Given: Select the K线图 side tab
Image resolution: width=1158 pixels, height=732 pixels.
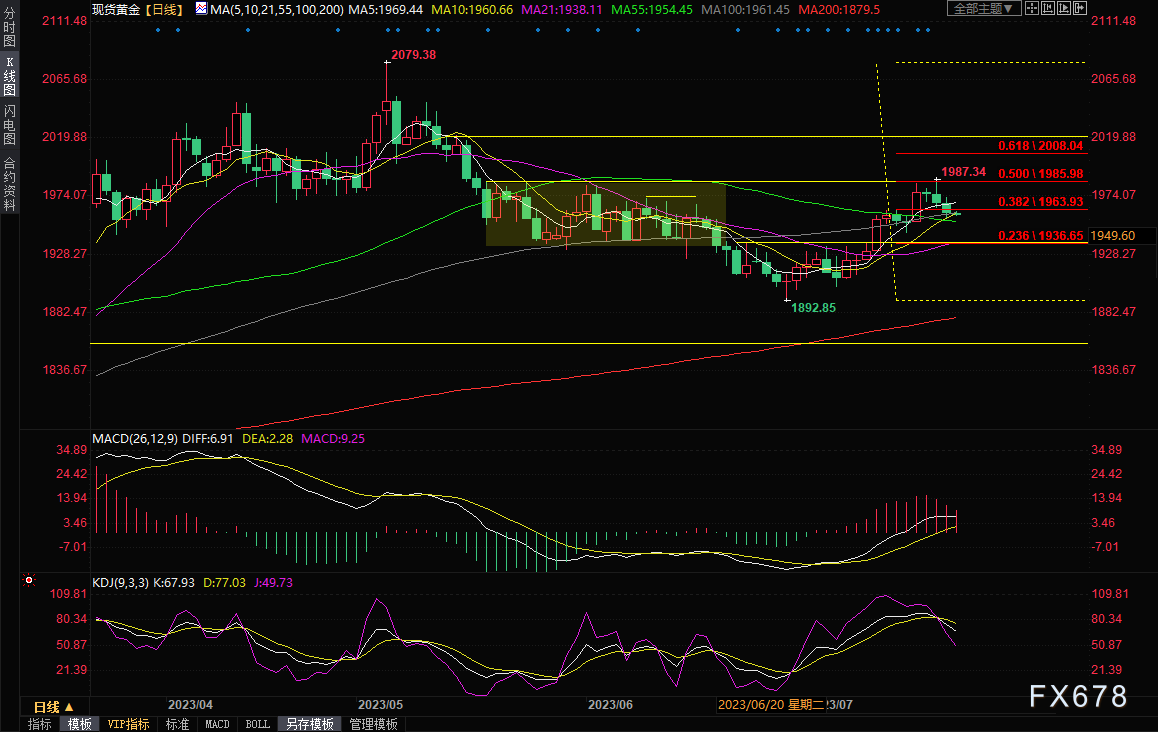Looking at the screenshot, I should 10,76.
